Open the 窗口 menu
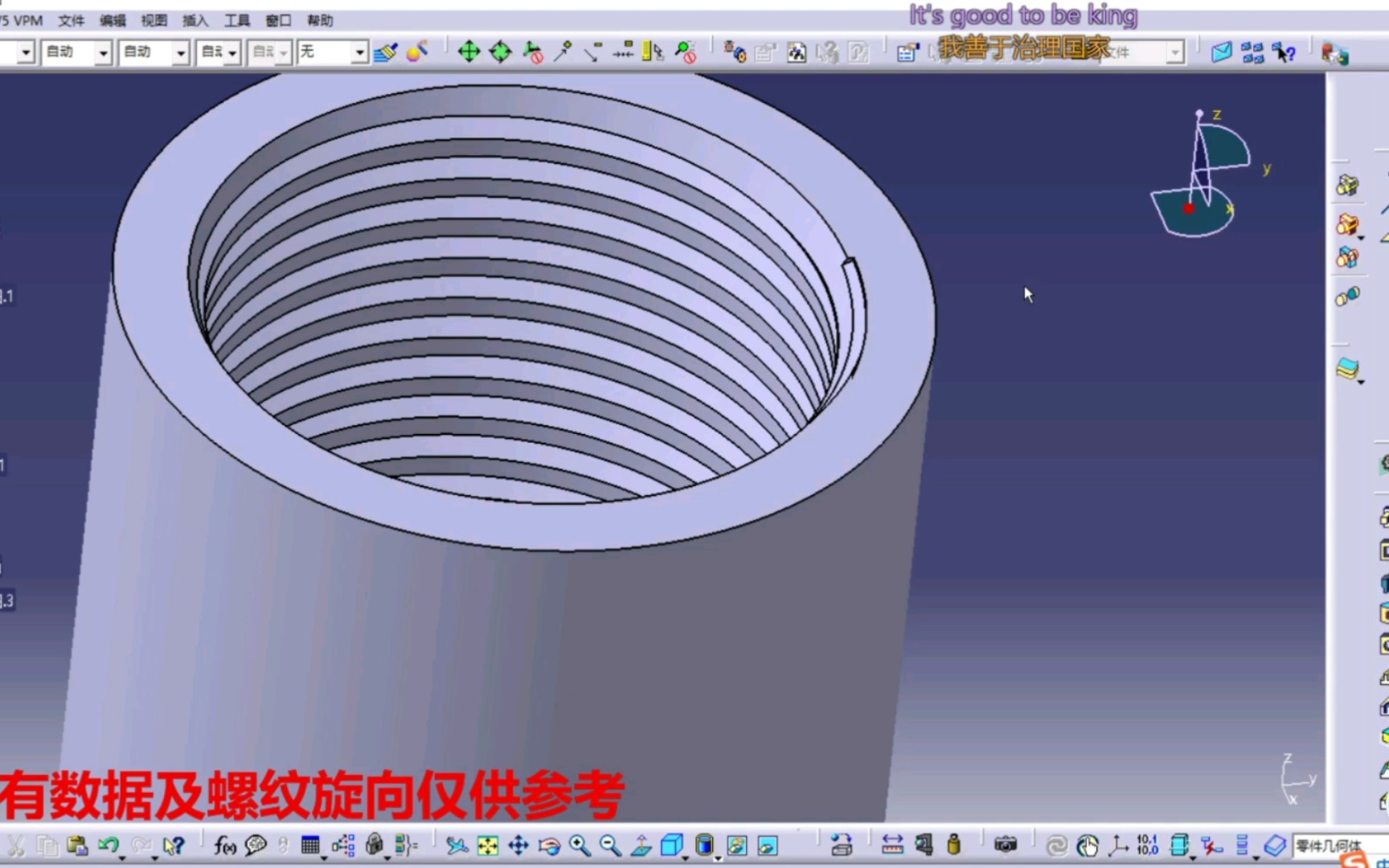The image size is (1389, 868). [278, 20]
